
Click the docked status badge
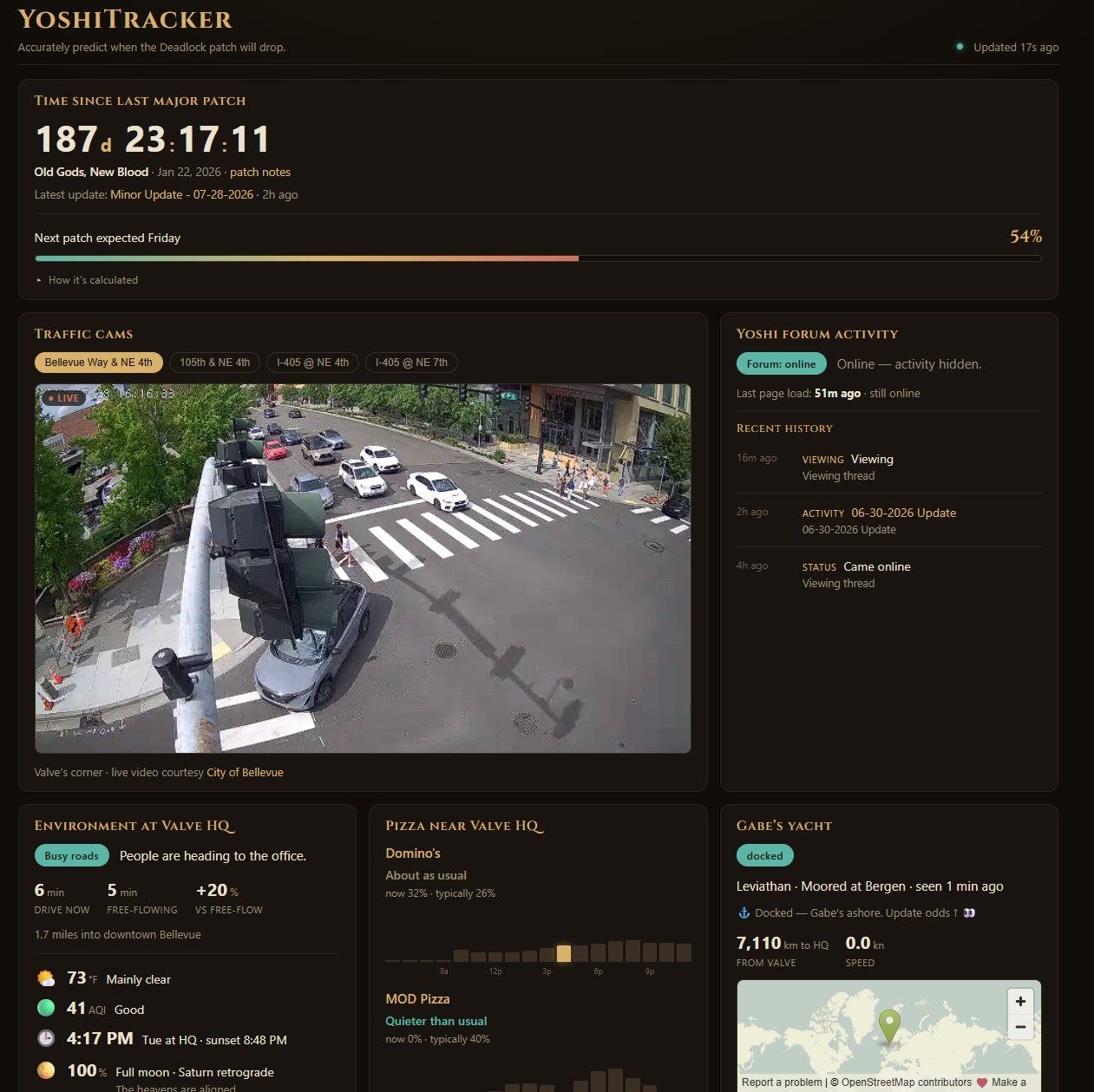(x=764, y=856)
